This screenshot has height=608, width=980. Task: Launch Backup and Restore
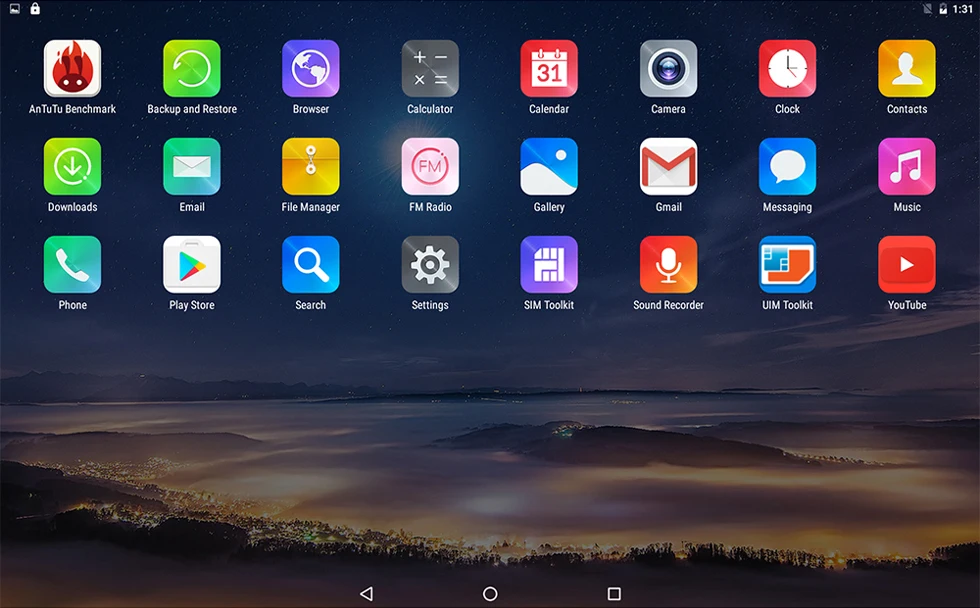(x=192, y=69)
